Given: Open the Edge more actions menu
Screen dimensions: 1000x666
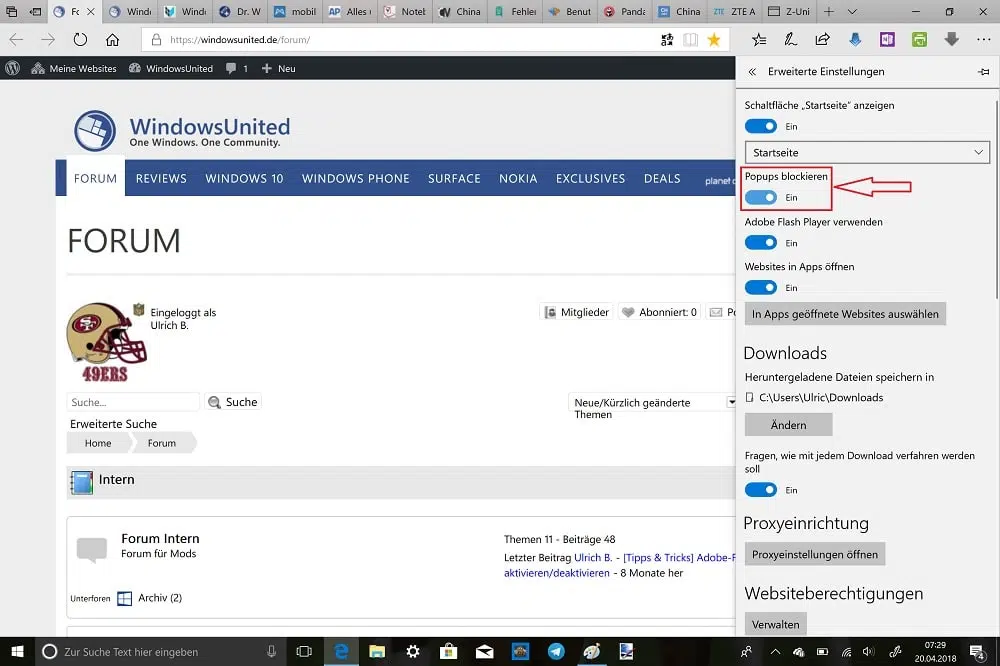Looking at the screenshot, I should (983, 40).
